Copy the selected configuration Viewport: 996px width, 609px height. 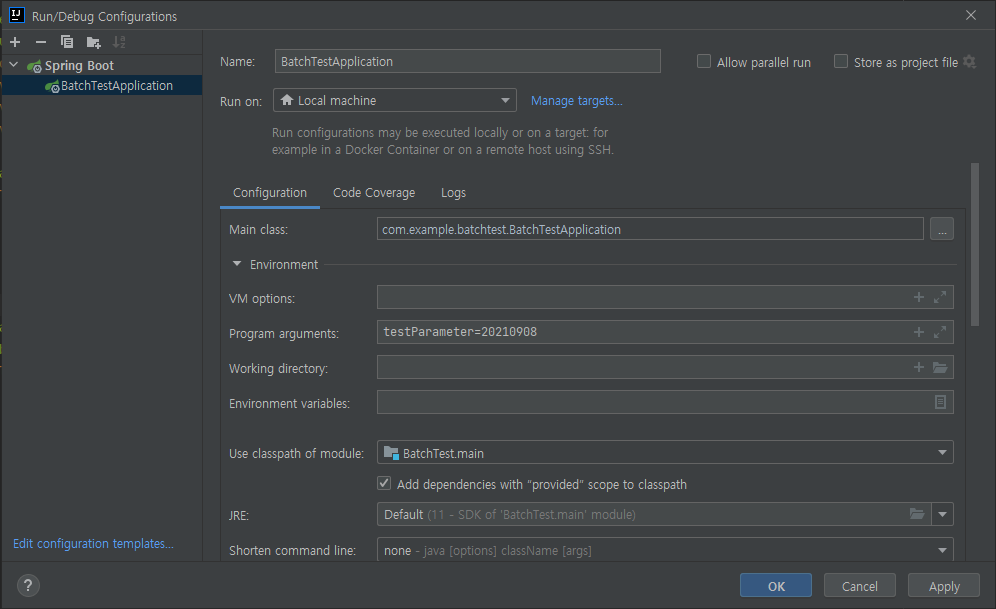(x=67, y=42)
